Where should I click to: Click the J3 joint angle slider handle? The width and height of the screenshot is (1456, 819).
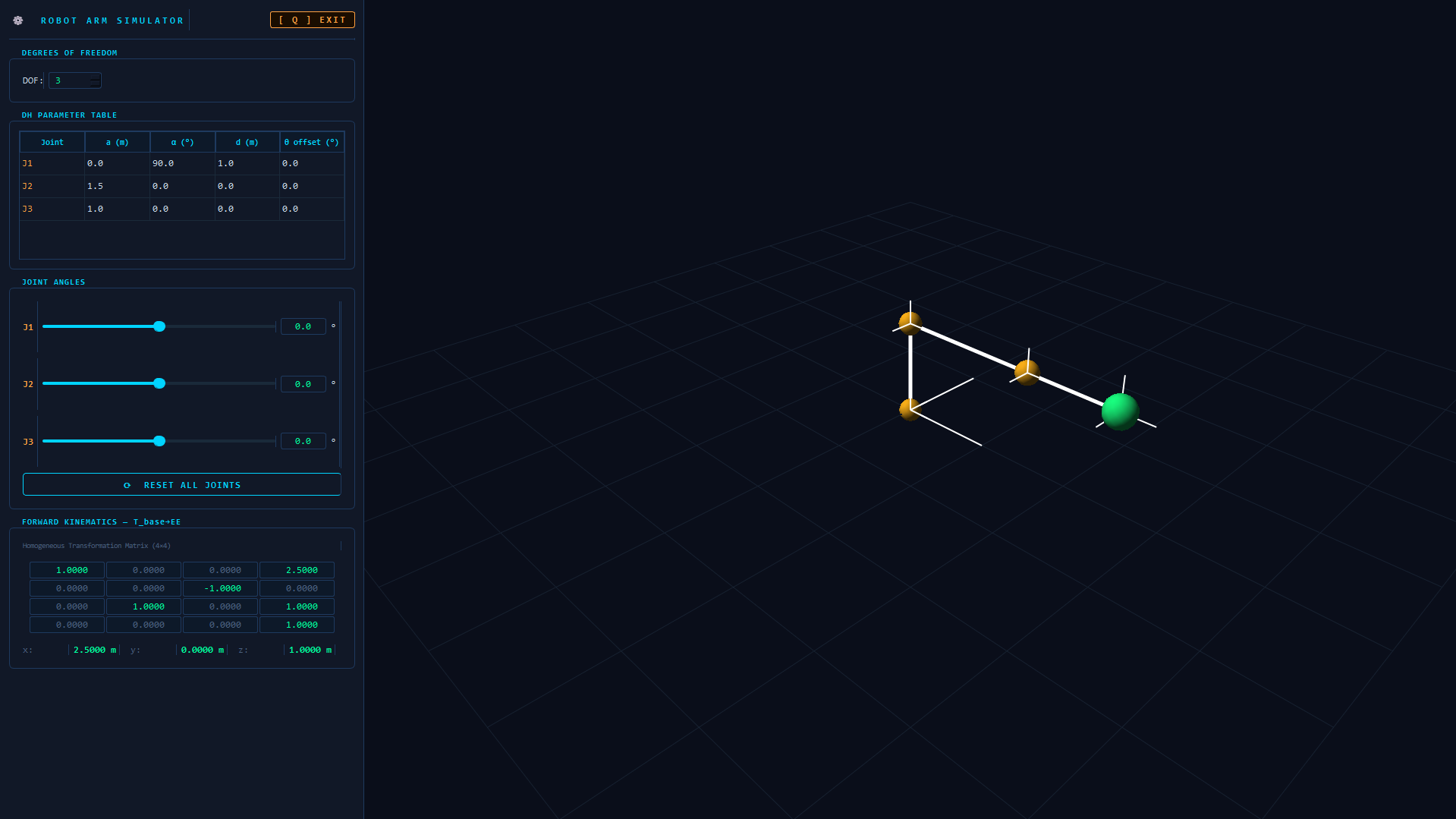[159, 441]
